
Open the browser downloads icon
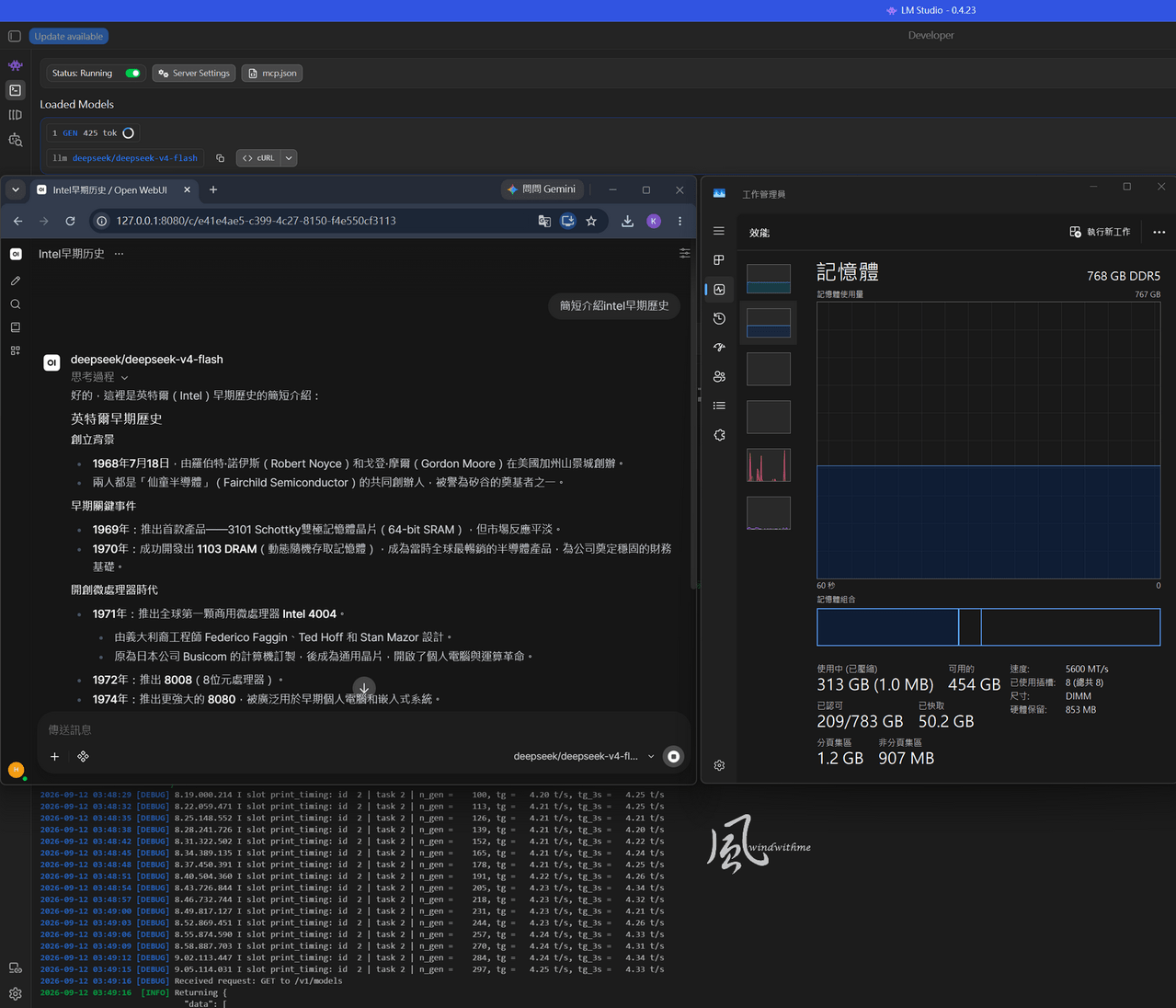[x=627, y=221]
